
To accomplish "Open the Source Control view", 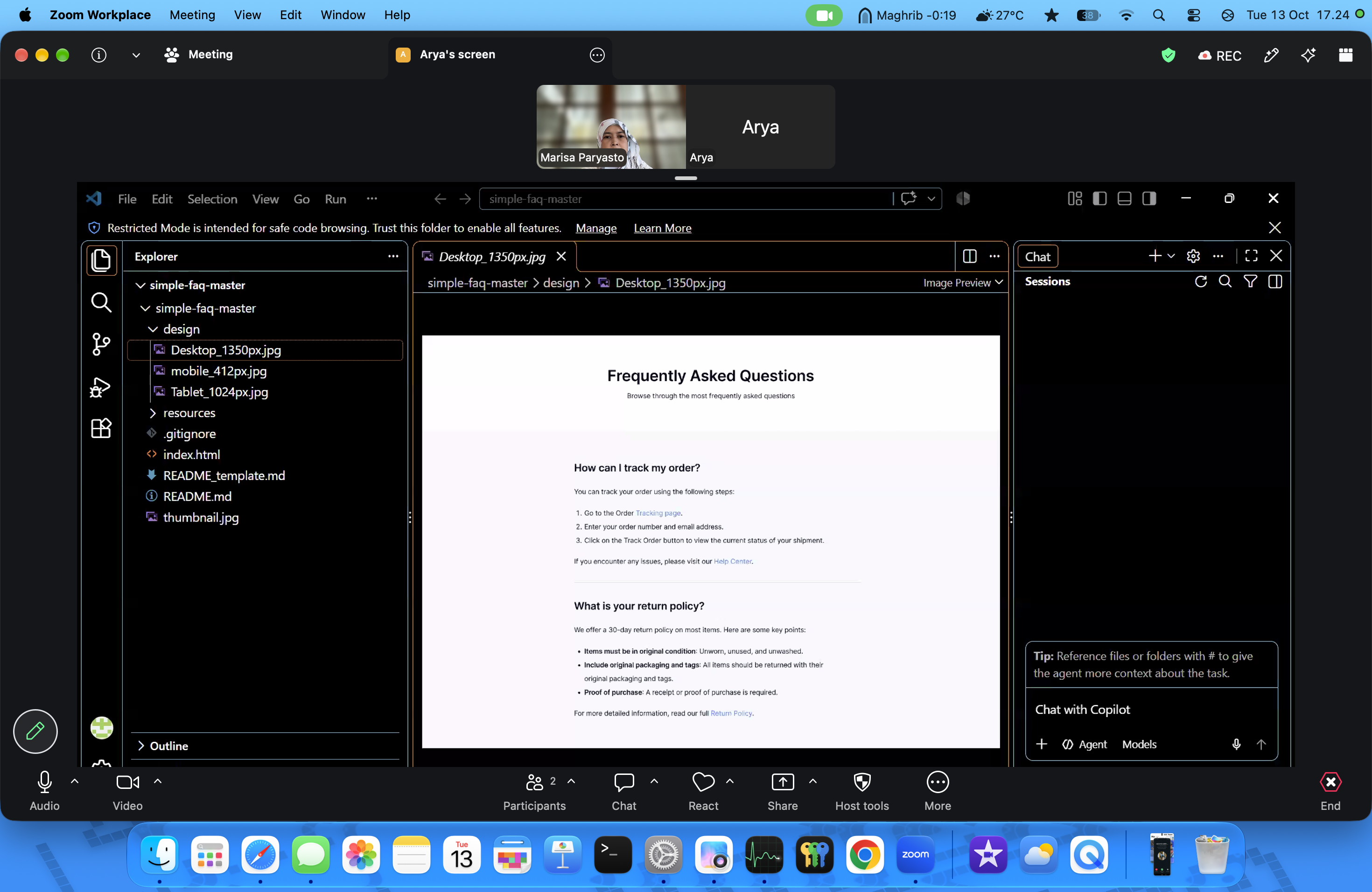I will click(x=101, y=344).
